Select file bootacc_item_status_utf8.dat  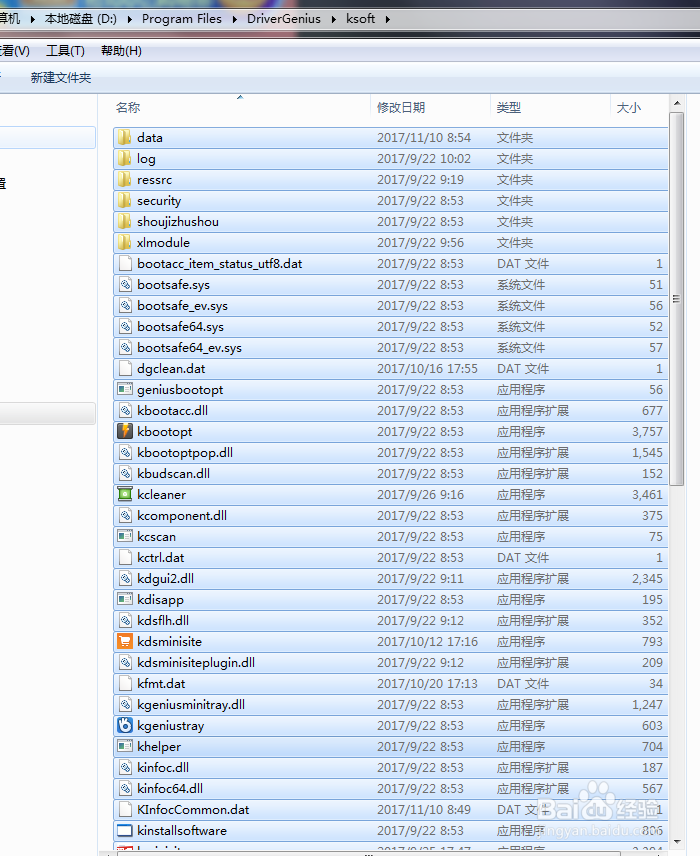[x=390, y=263]
